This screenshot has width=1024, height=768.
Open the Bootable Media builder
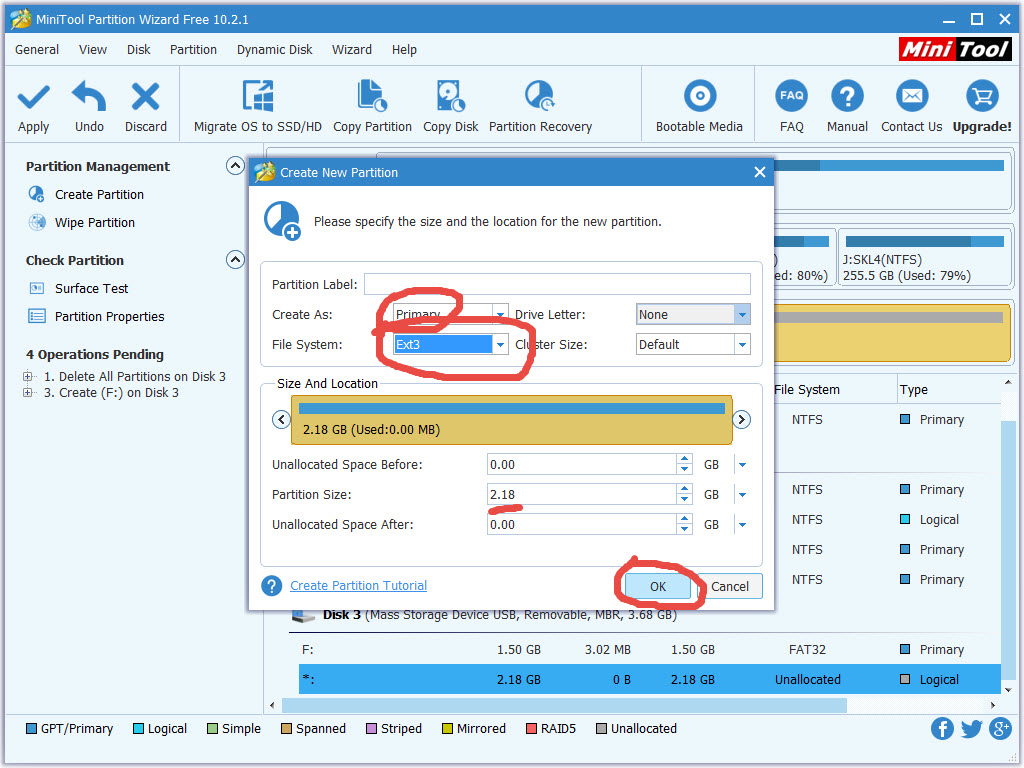[x=699, y=98]
